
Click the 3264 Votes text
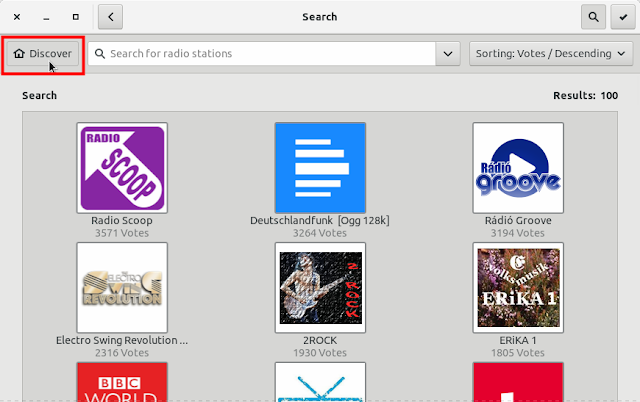[x=320, y=233]
